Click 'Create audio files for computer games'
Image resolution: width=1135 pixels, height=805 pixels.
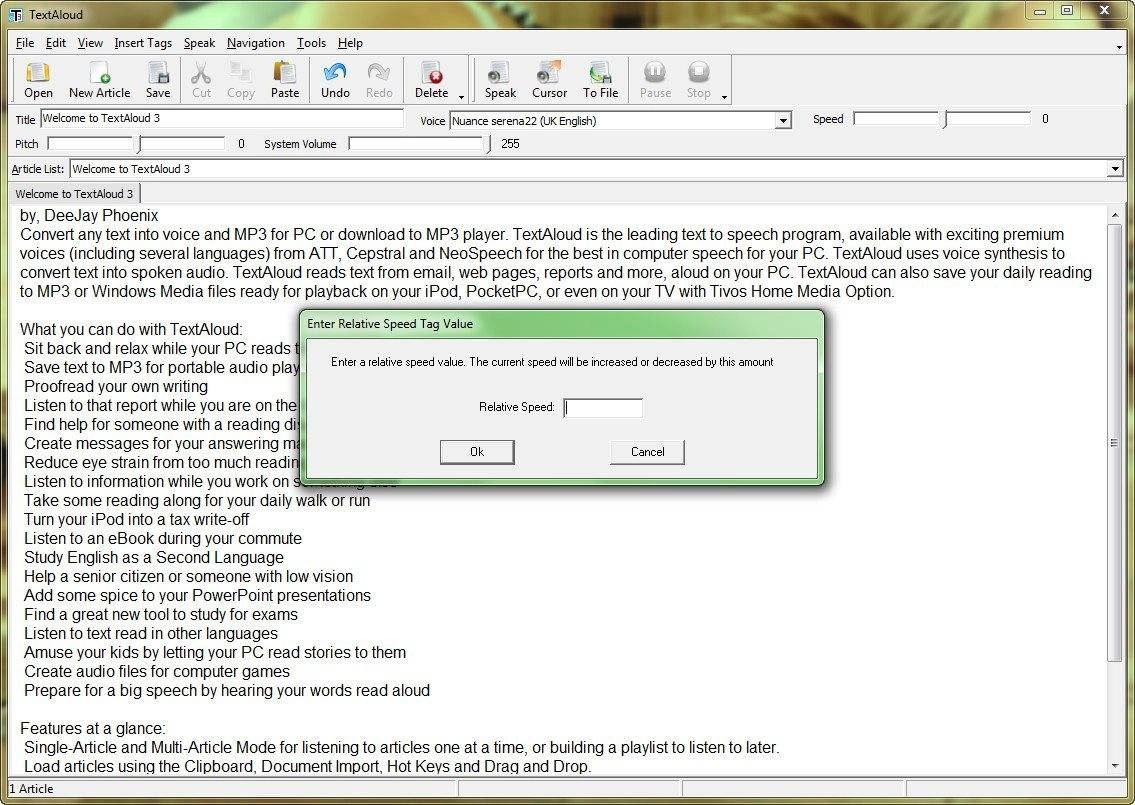[157, 671]
